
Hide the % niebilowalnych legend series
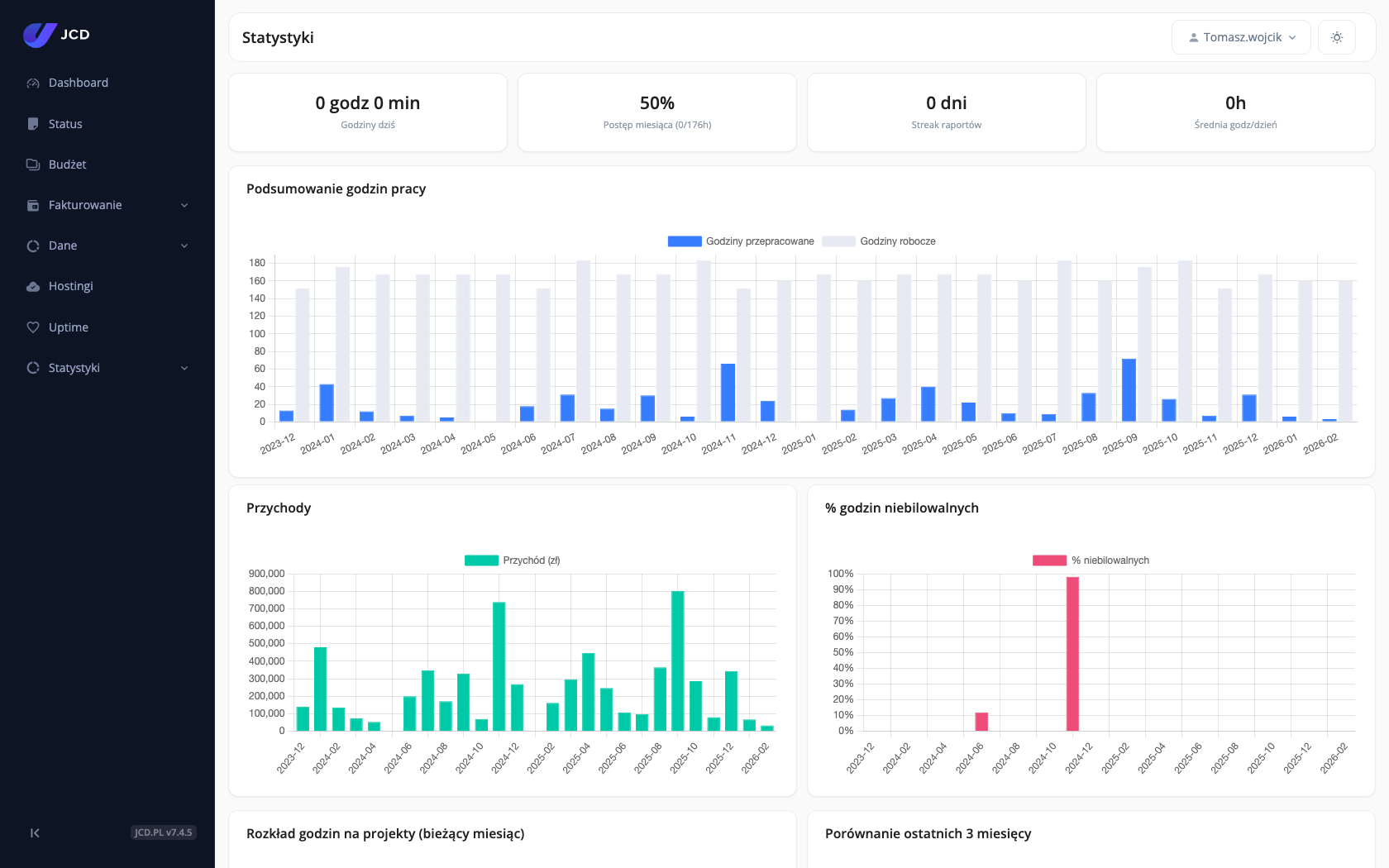point(1091,560)
